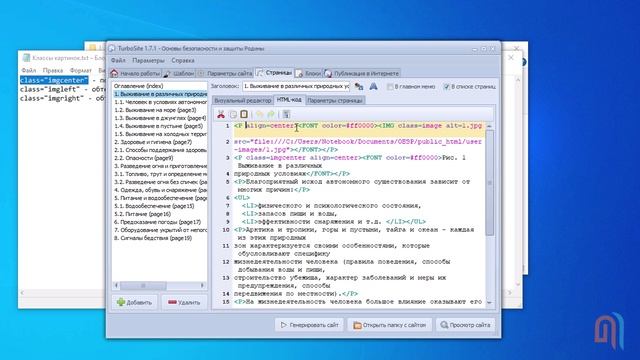The height and width of the screenshot is (360, 640).
Task: Click the page rename icon next to title field
Action: (359, 87)
